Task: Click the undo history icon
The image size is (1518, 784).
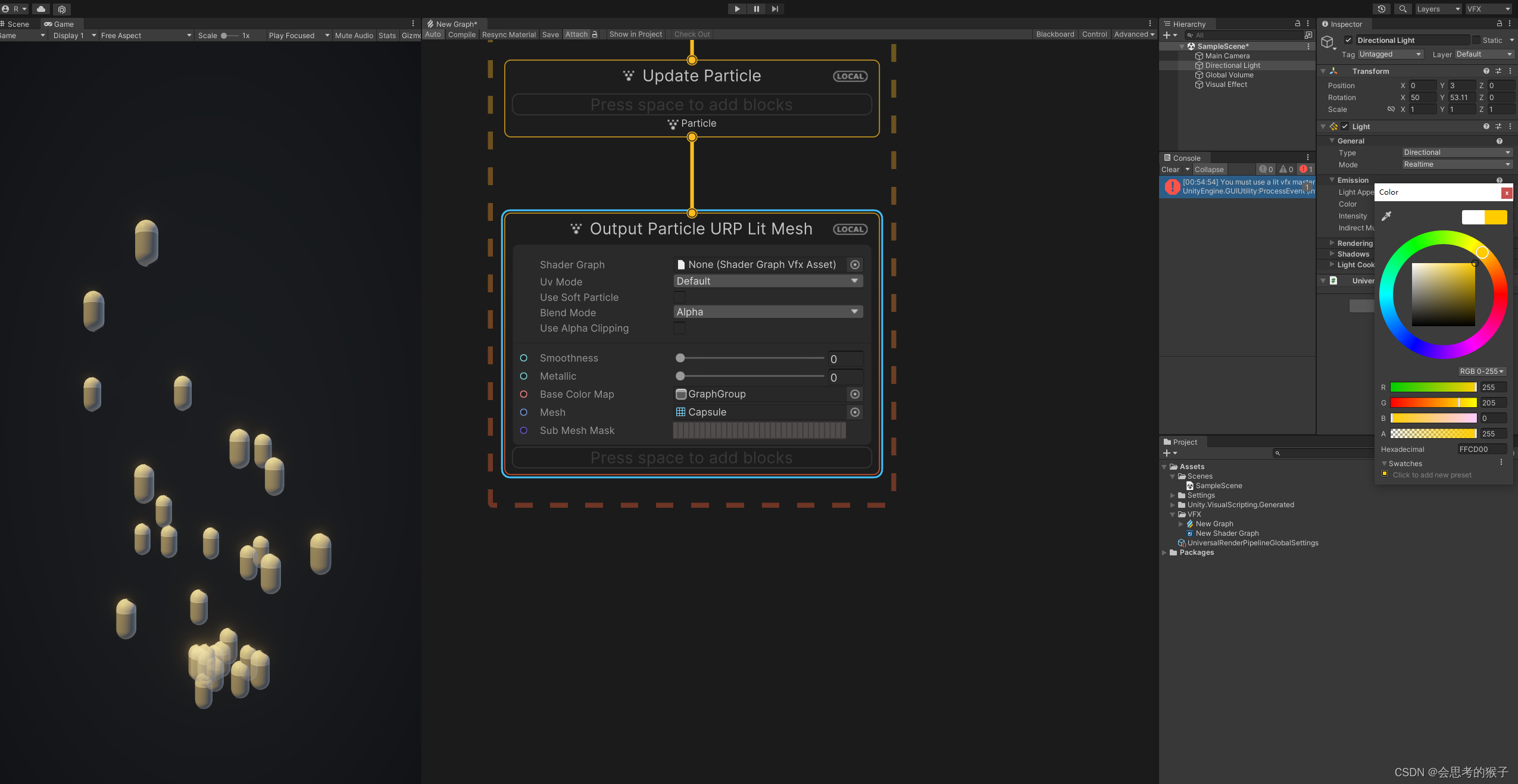Action: coord(1382,9)
